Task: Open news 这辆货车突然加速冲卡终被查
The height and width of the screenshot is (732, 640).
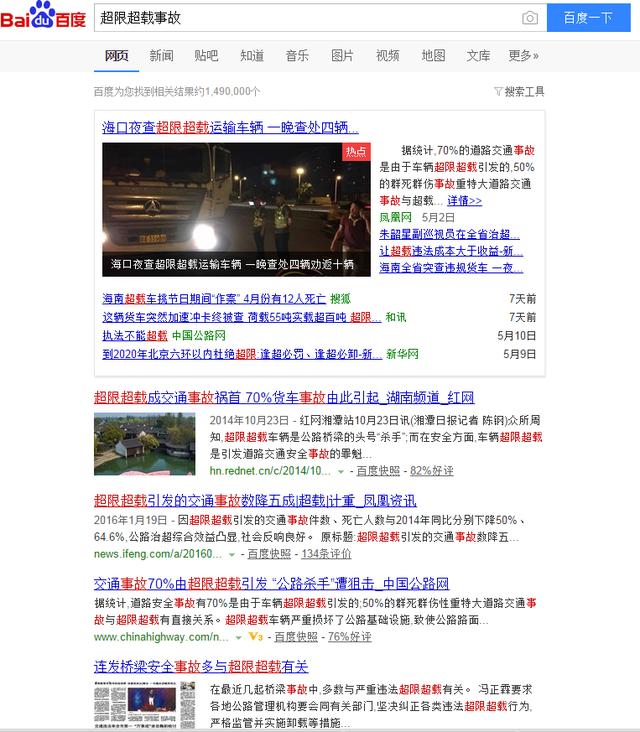Action: click(x=242, y=317)
